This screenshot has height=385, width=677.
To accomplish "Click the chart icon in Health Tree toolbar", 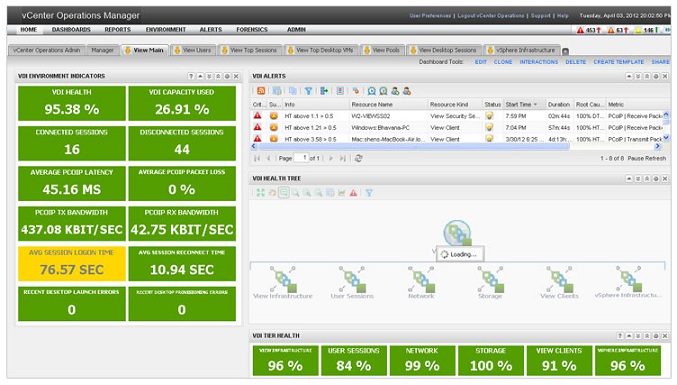I will (342, 193).
